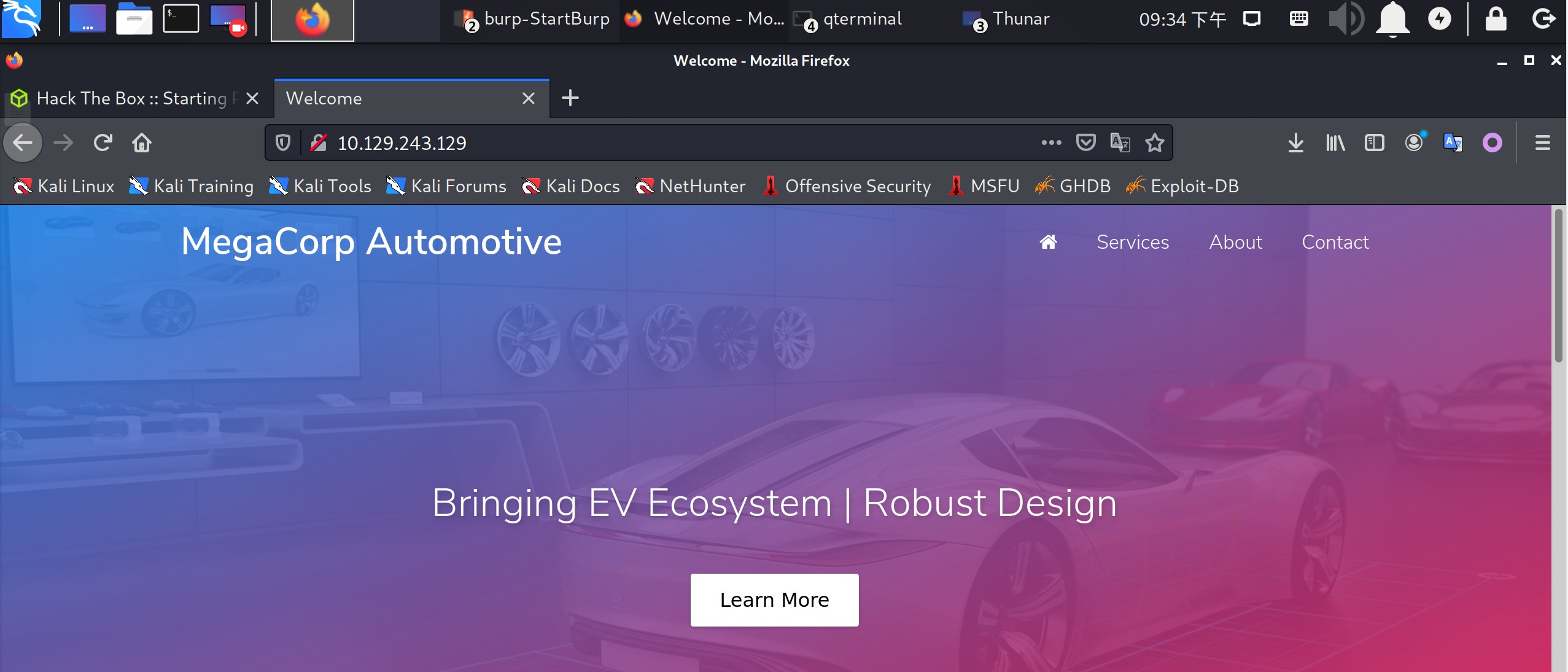Open Library history and bookmarks icon

coord(1335,143)
